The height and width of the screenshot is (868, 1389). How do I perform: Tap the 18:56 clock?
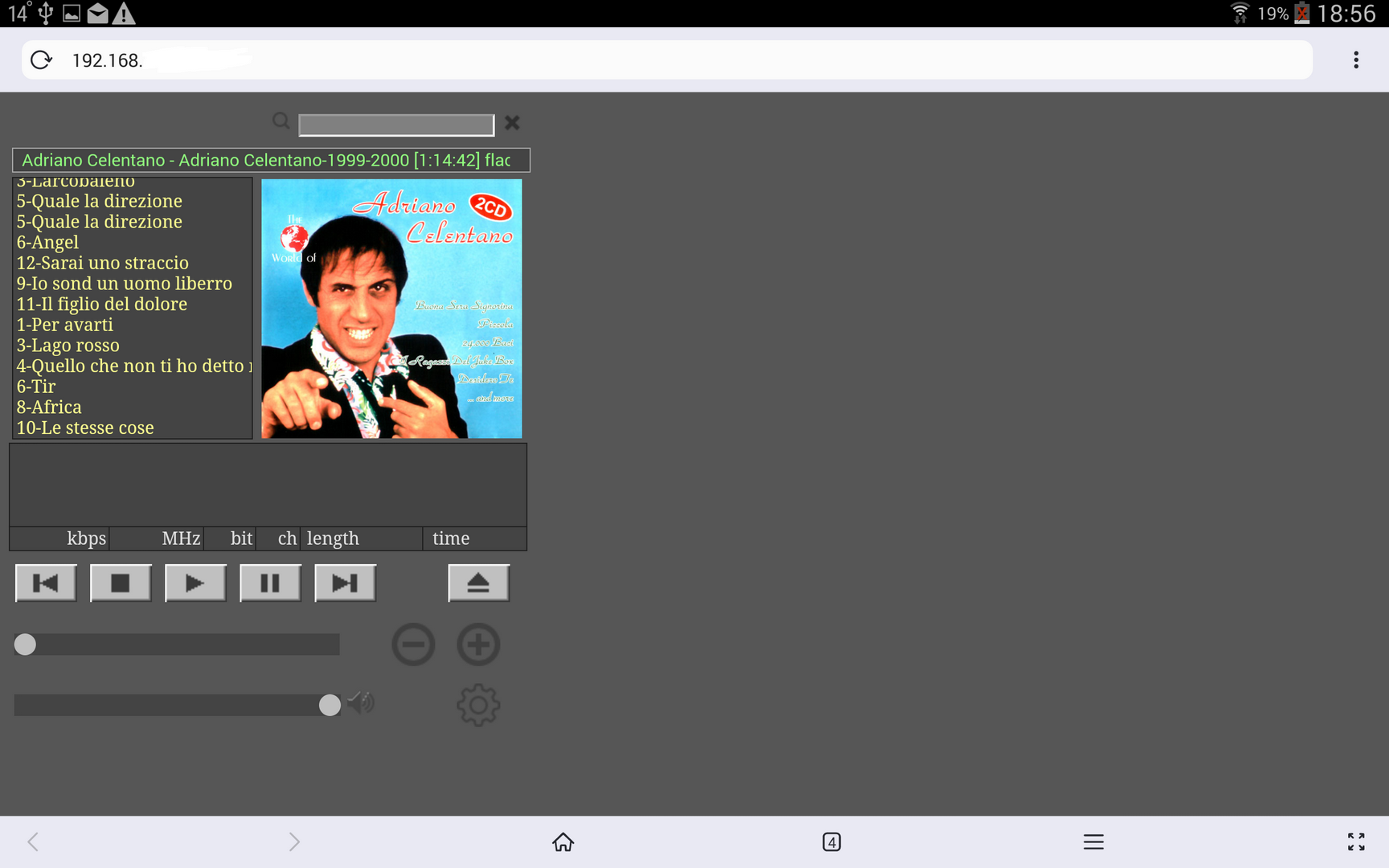[x=1346, y=13]
